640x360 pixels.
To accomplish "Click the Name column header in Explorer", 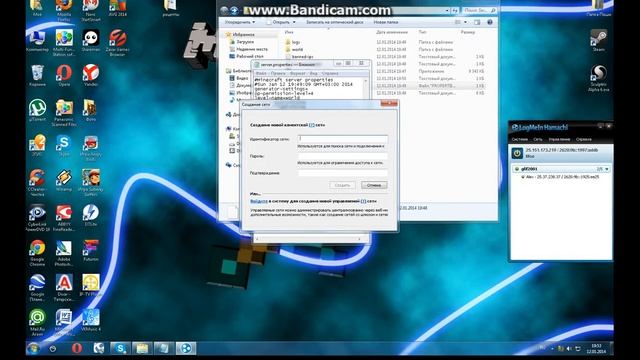I will click(x=289, y=32).
